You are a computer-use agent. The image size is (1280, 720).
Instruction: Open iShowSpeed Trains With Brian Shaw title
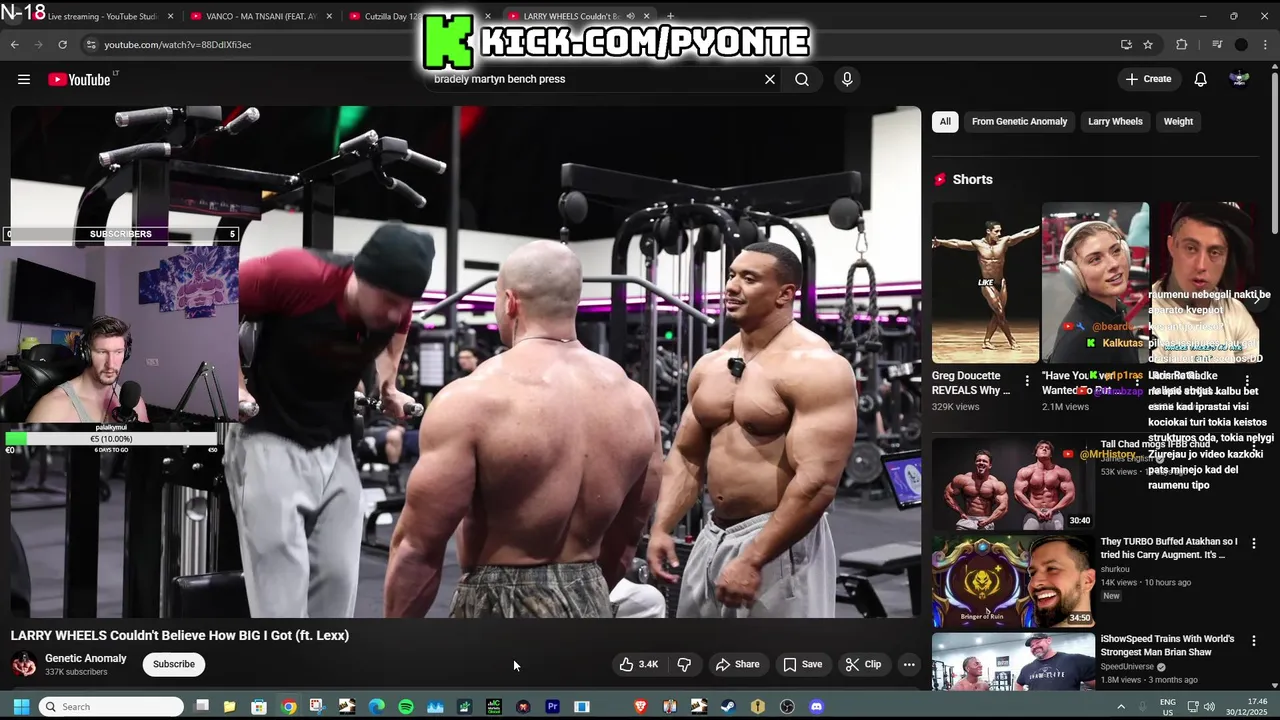(x=1167, y=645)
